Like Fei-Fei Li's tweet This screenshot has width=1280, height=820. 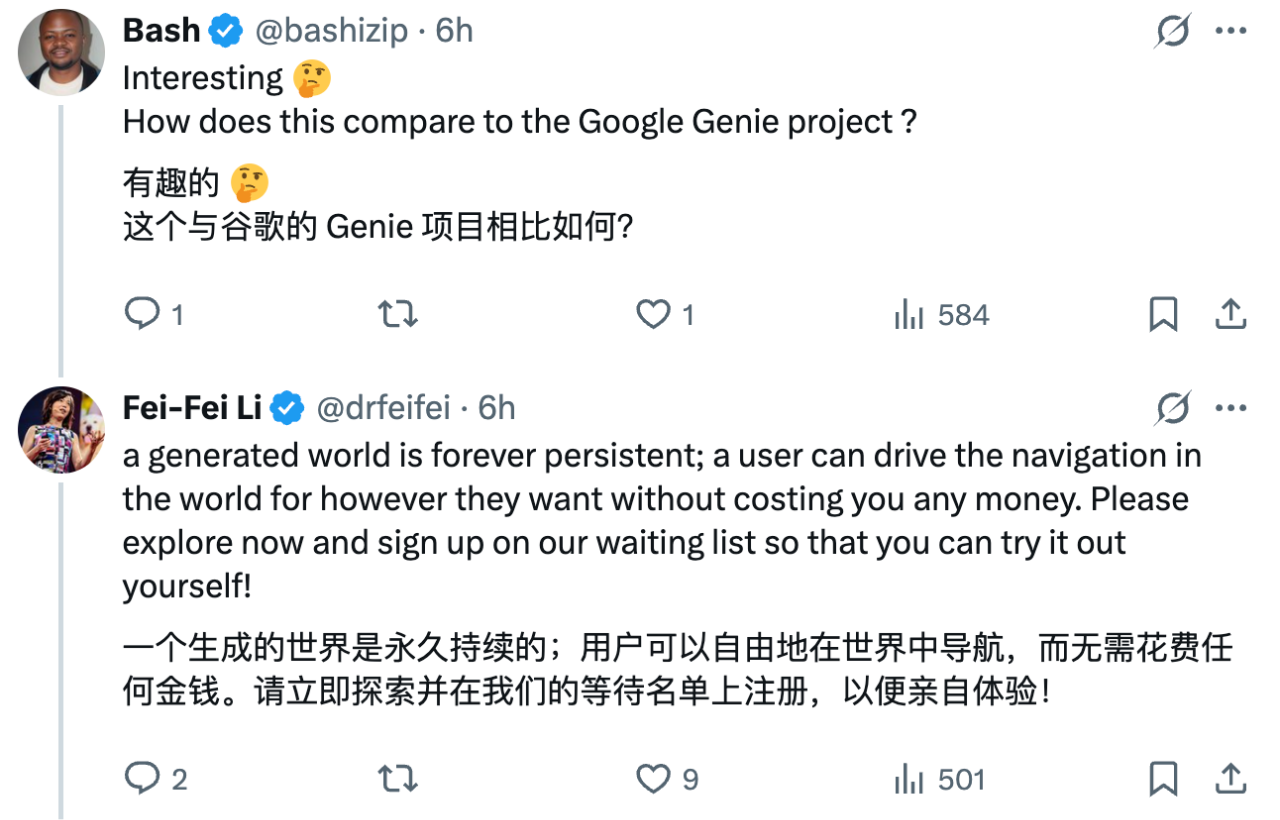[x=655, y=778]
